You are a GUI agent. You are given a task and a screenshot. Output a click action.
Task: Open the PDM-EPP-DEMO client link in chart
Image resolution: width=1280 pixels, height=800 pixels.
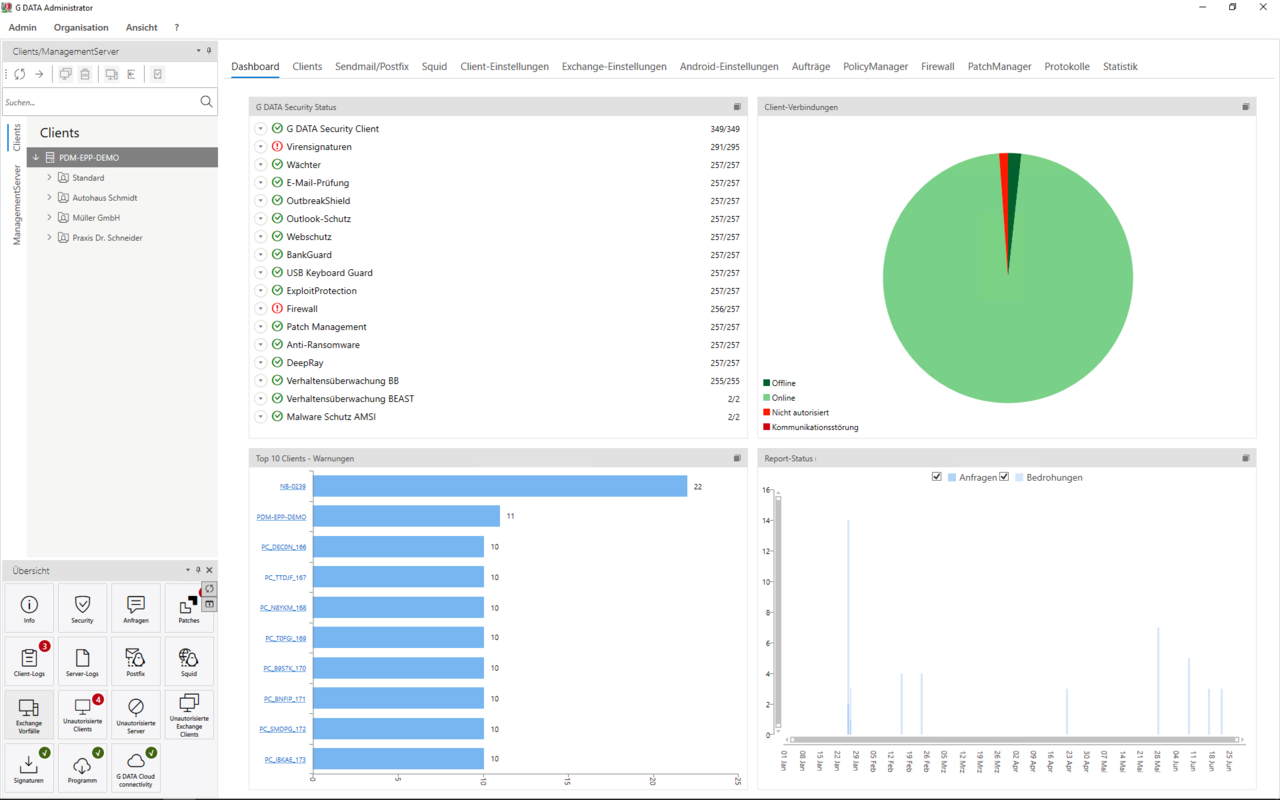click(281, 517)
